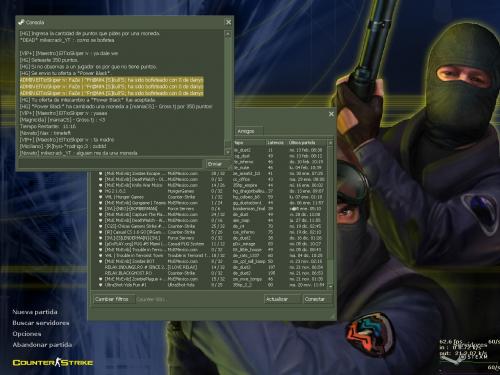
Task: Click the Conectar button
Action: [317, 299]
